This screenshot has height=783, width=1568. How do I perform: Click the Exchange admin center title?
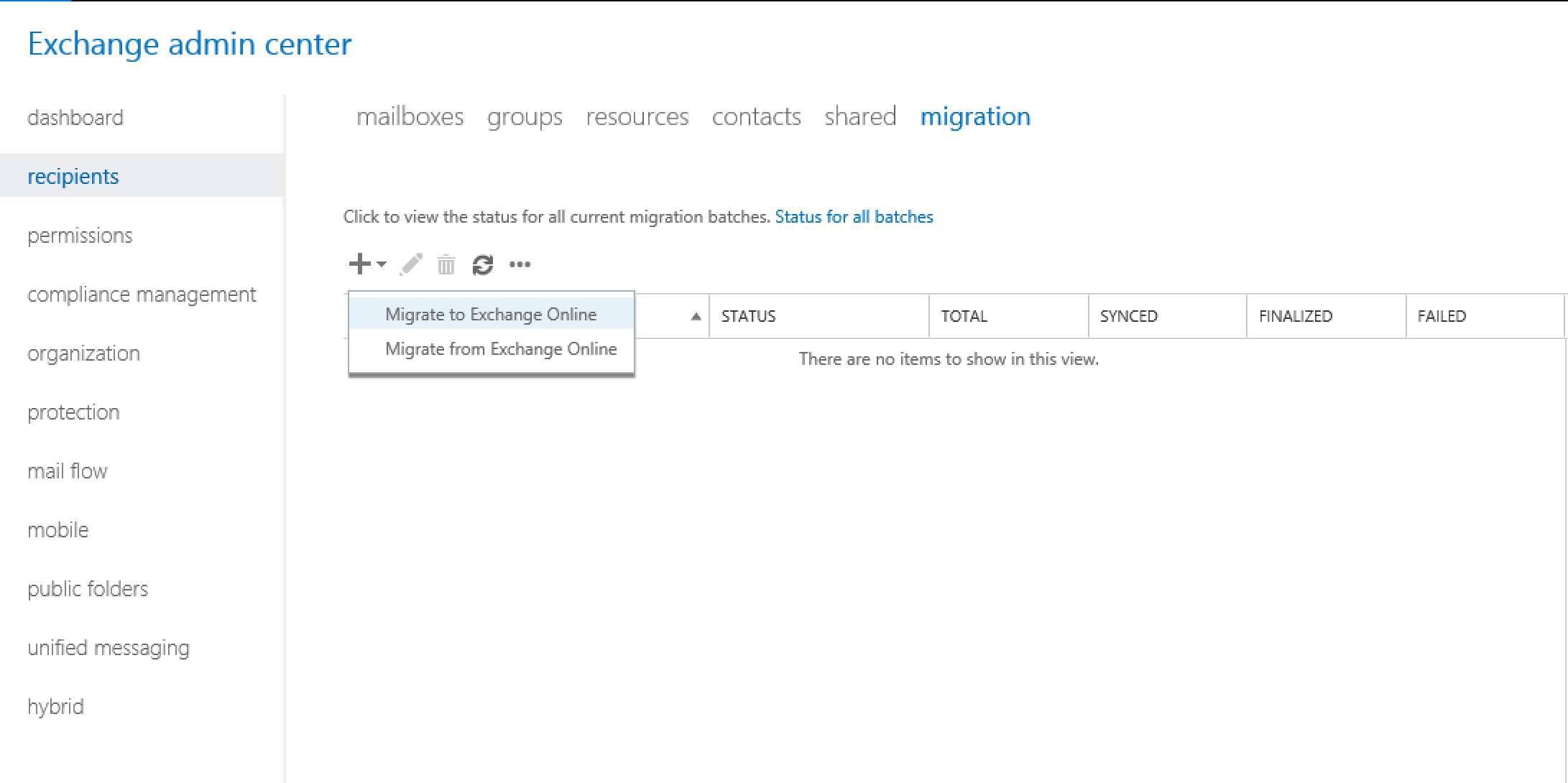190,44
